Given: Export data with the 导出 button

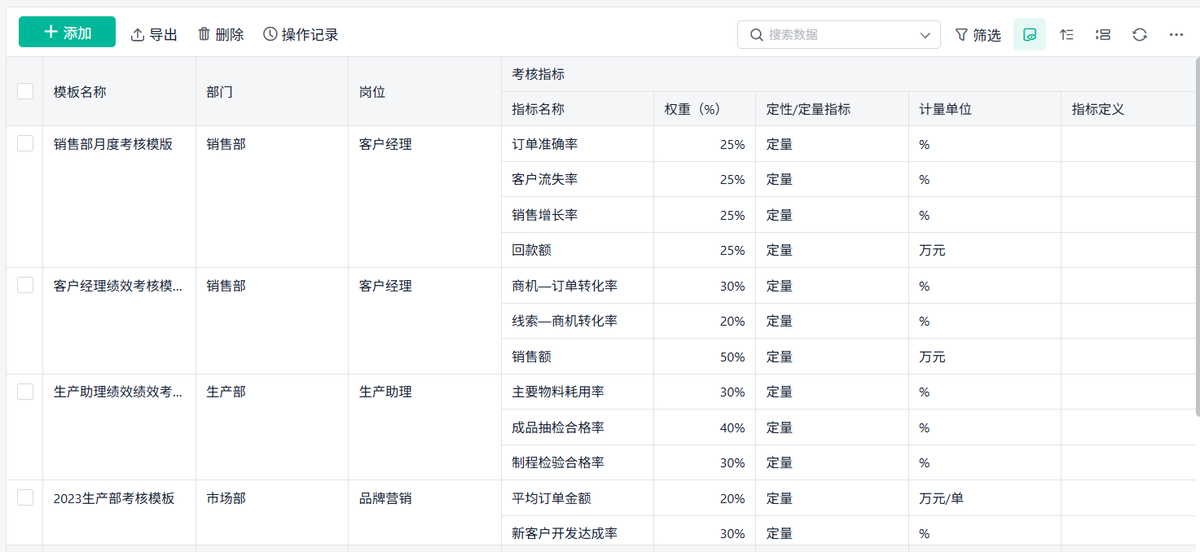Looking at the screenshot, I should click(154, 35).
